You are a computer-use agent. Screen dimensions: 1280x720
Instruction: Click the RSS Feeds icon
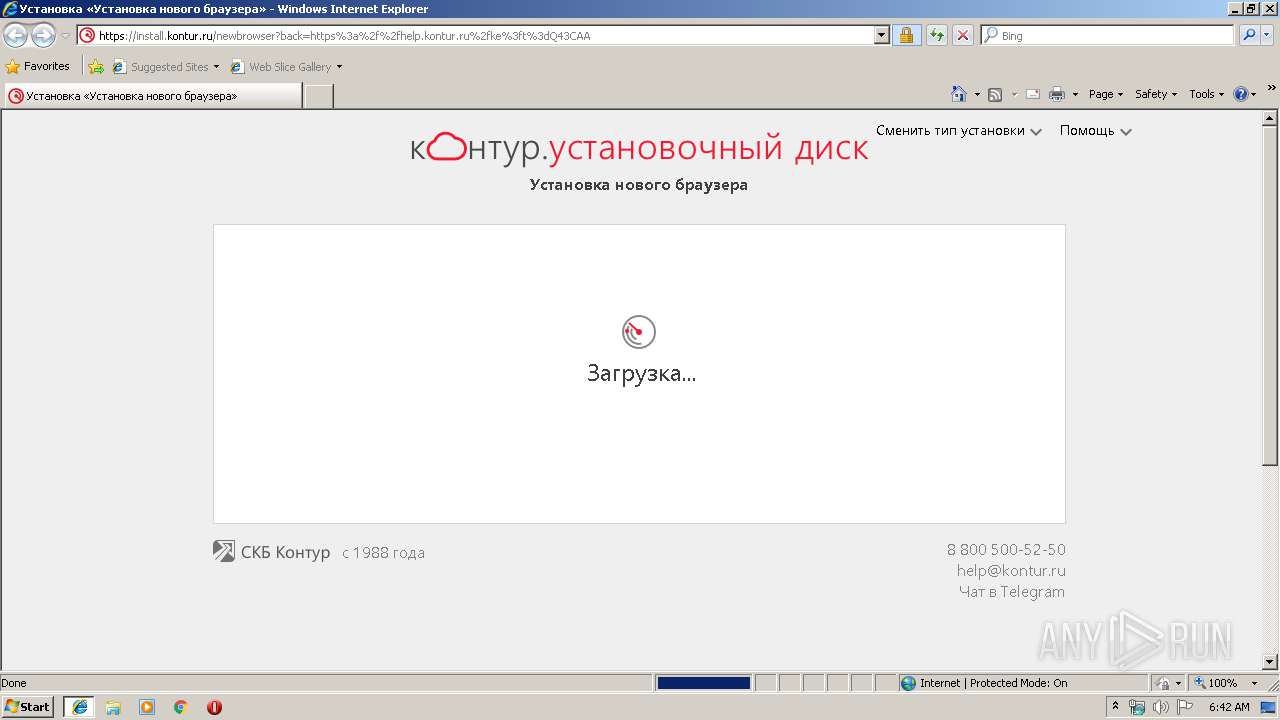995,94
